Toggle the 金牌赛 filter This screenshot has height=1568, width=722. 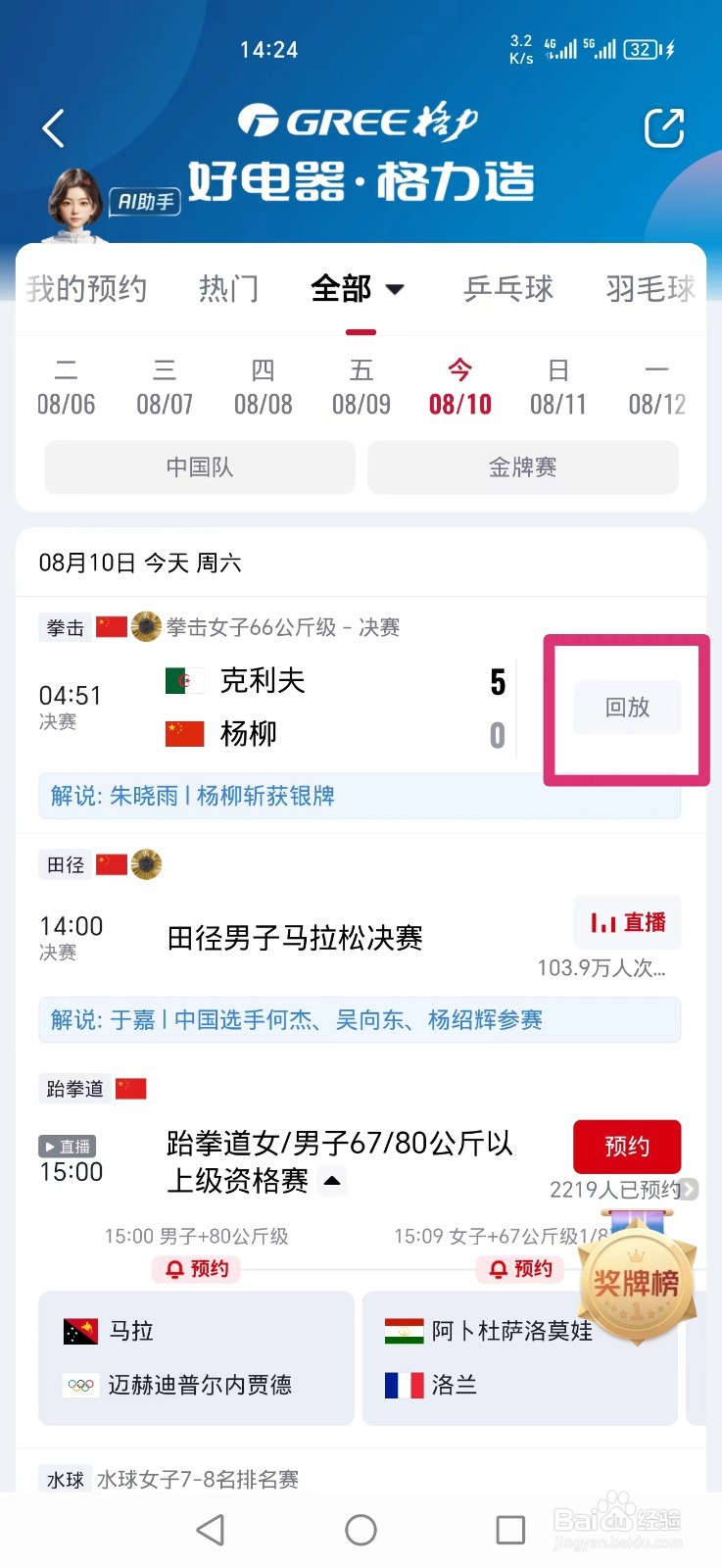click(522, 467)
